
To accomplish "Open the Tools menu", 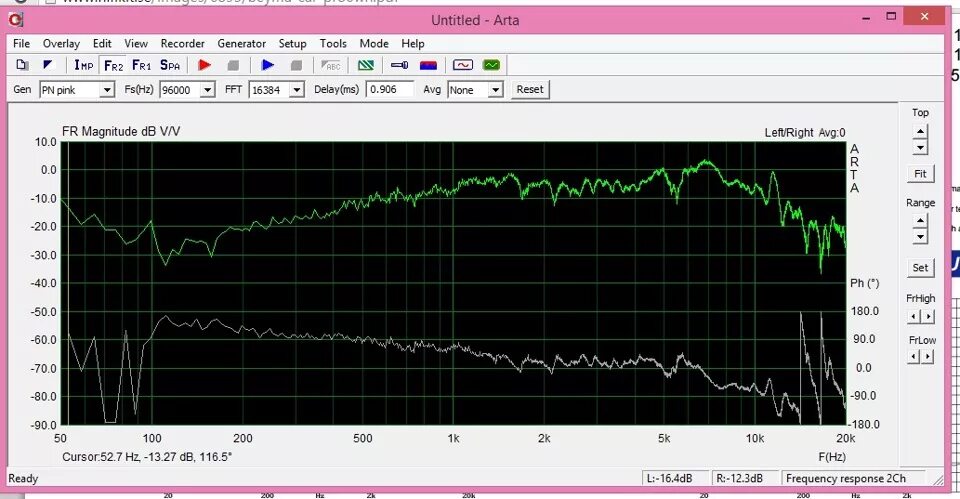I will 333,43.
